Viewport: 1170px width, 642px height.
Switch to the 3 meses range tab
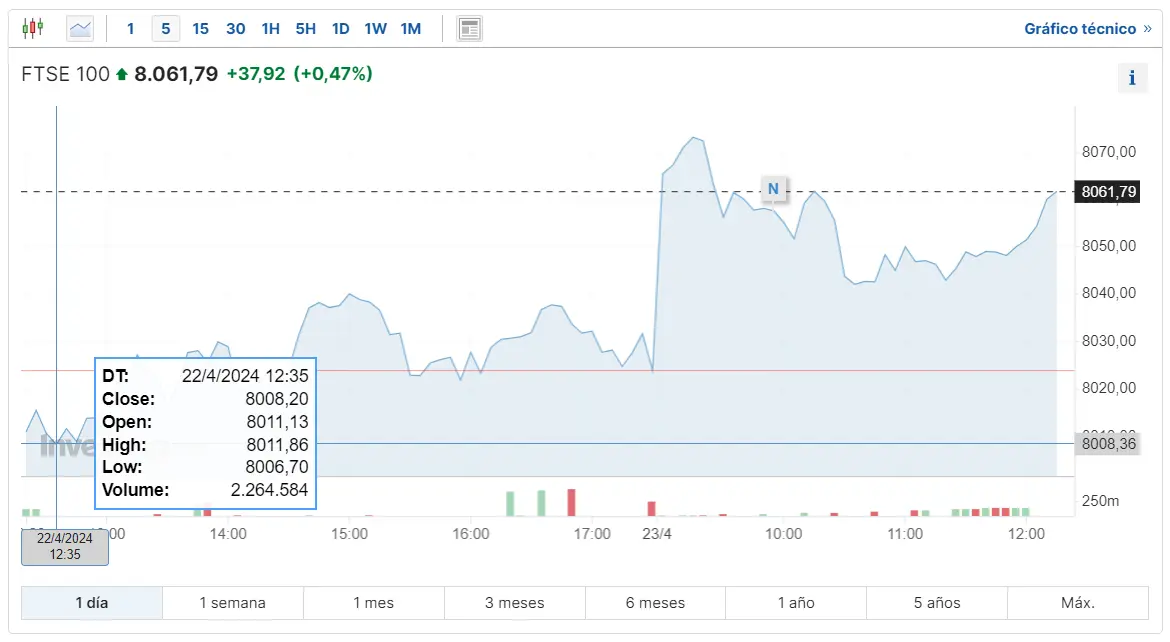coord(514,602)
